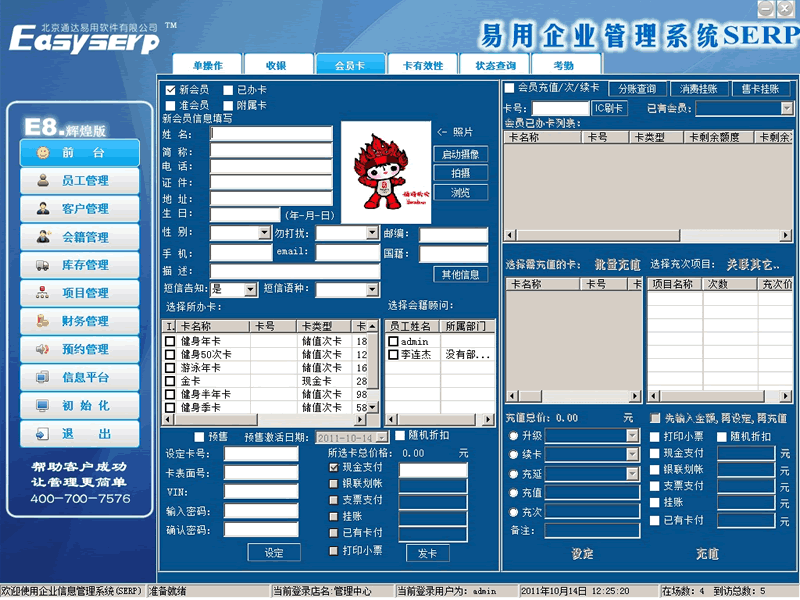Click the 消费挂账 button

click(x=699, y=89)
